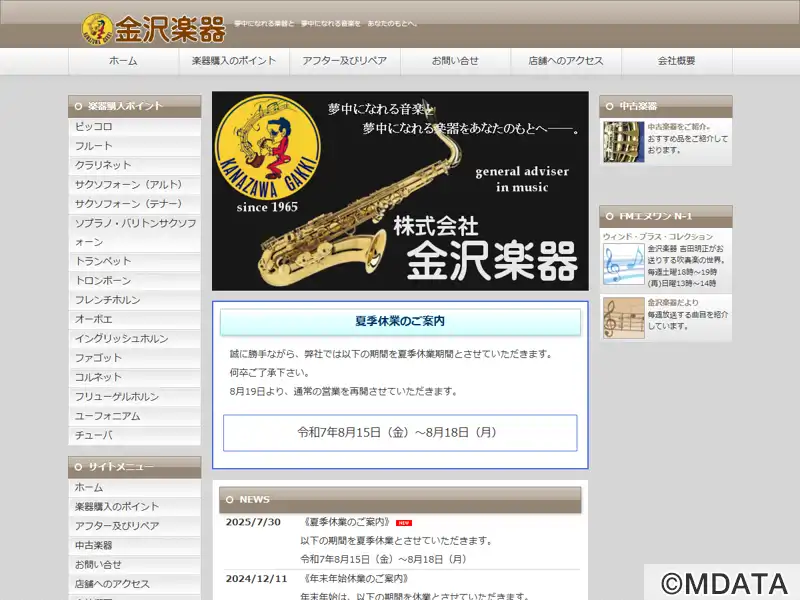Select フレンチホルン in instrument list
Image resolution: width=800 pixels, height=600 pixels.
point(135,300)
